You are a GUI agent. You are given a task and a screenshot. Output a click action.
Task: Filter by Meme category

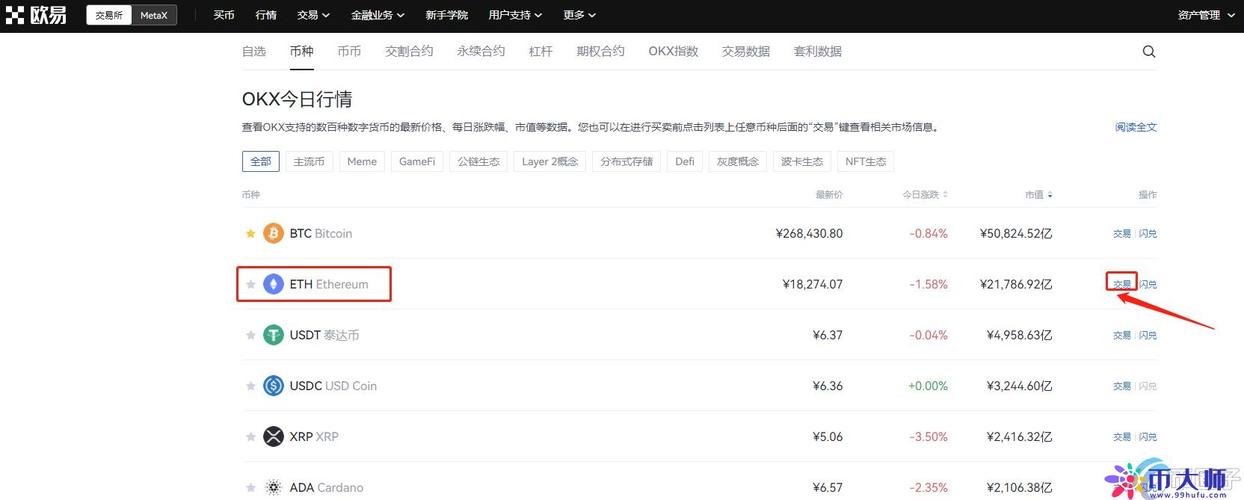tap(362, 161)
